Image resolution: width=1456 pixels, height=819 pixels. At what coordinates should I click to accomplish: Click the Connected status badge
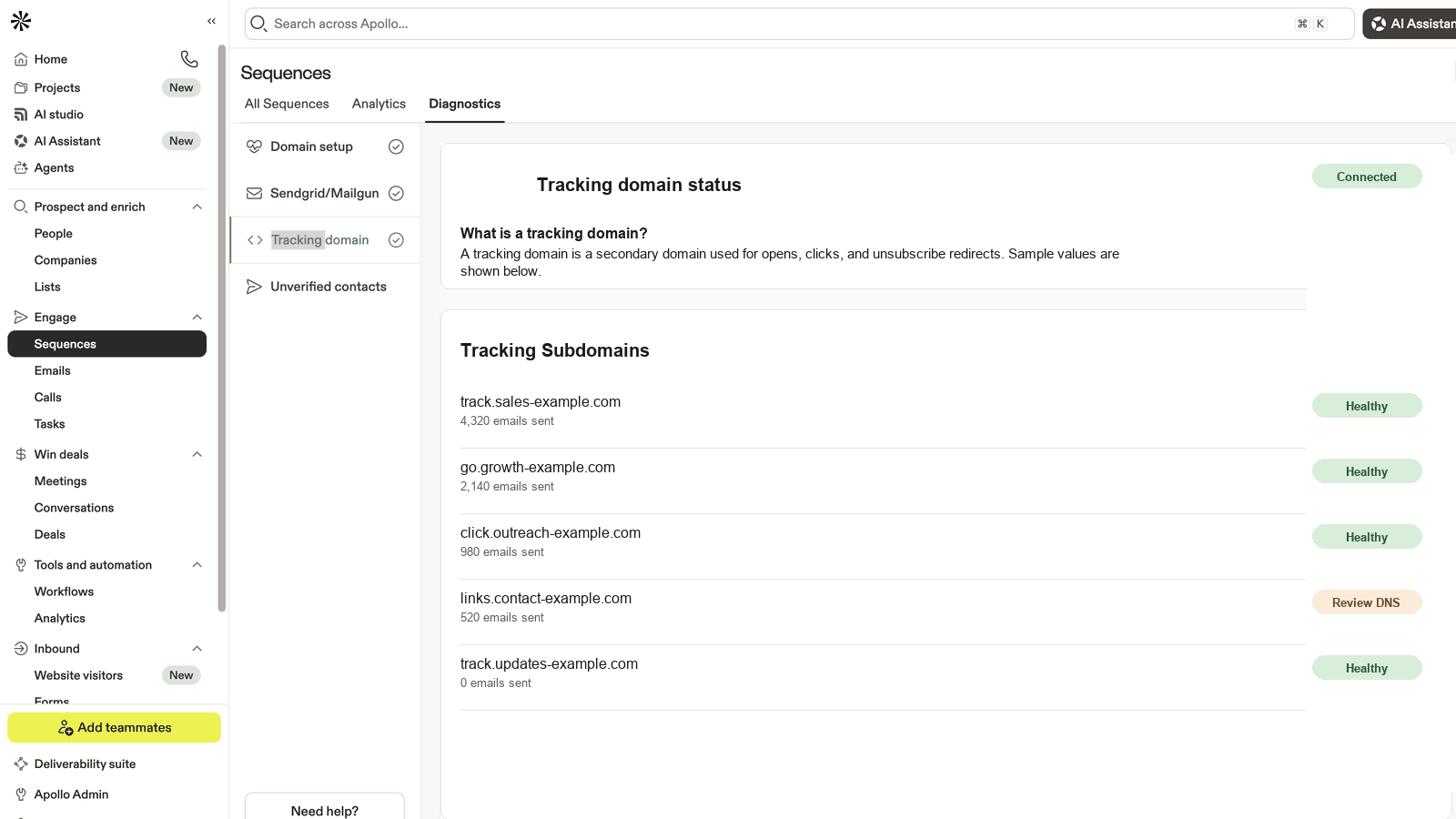pyautogui.click(x=1366, y=177)
